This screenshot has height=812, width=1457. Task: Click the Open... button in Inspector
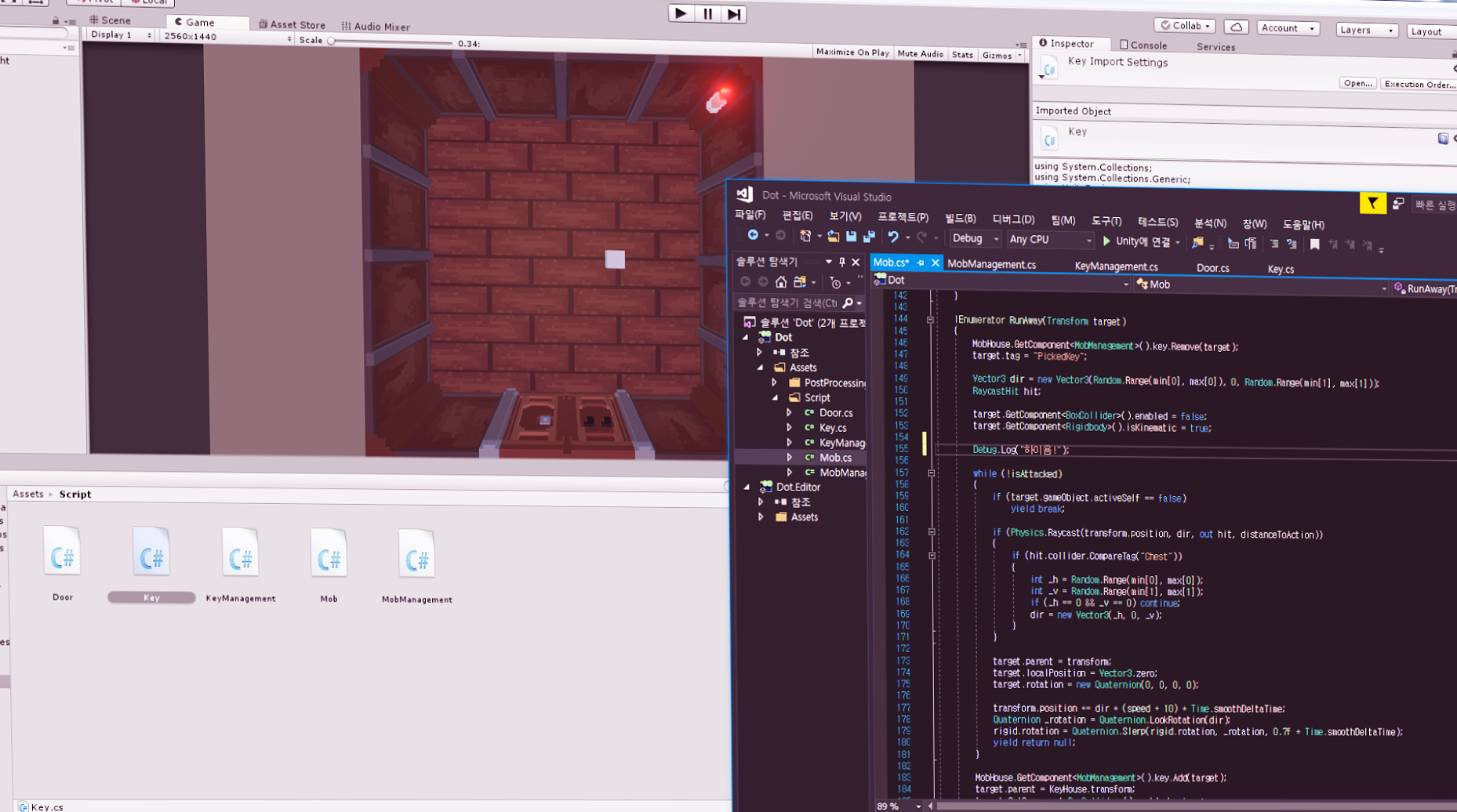tap(1357, 83)
